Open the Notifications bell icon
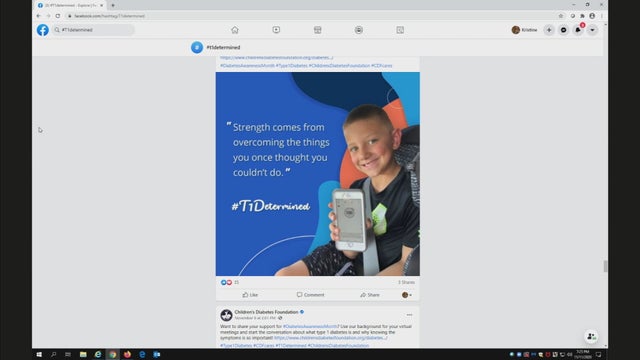 click(578, 30)
